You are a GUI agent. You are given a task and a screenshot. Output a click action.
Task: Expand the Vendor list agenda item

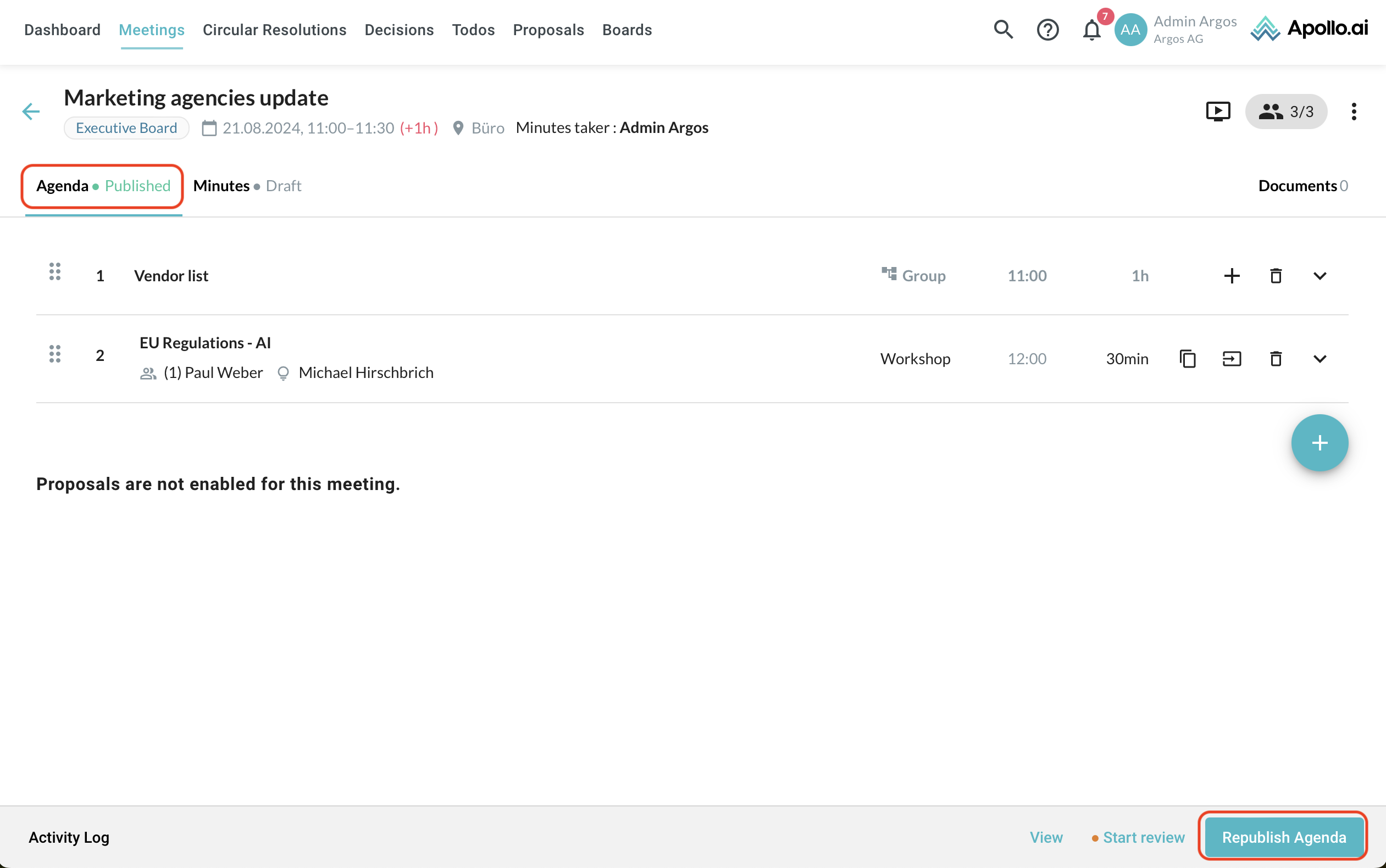tap(1320, 276)
